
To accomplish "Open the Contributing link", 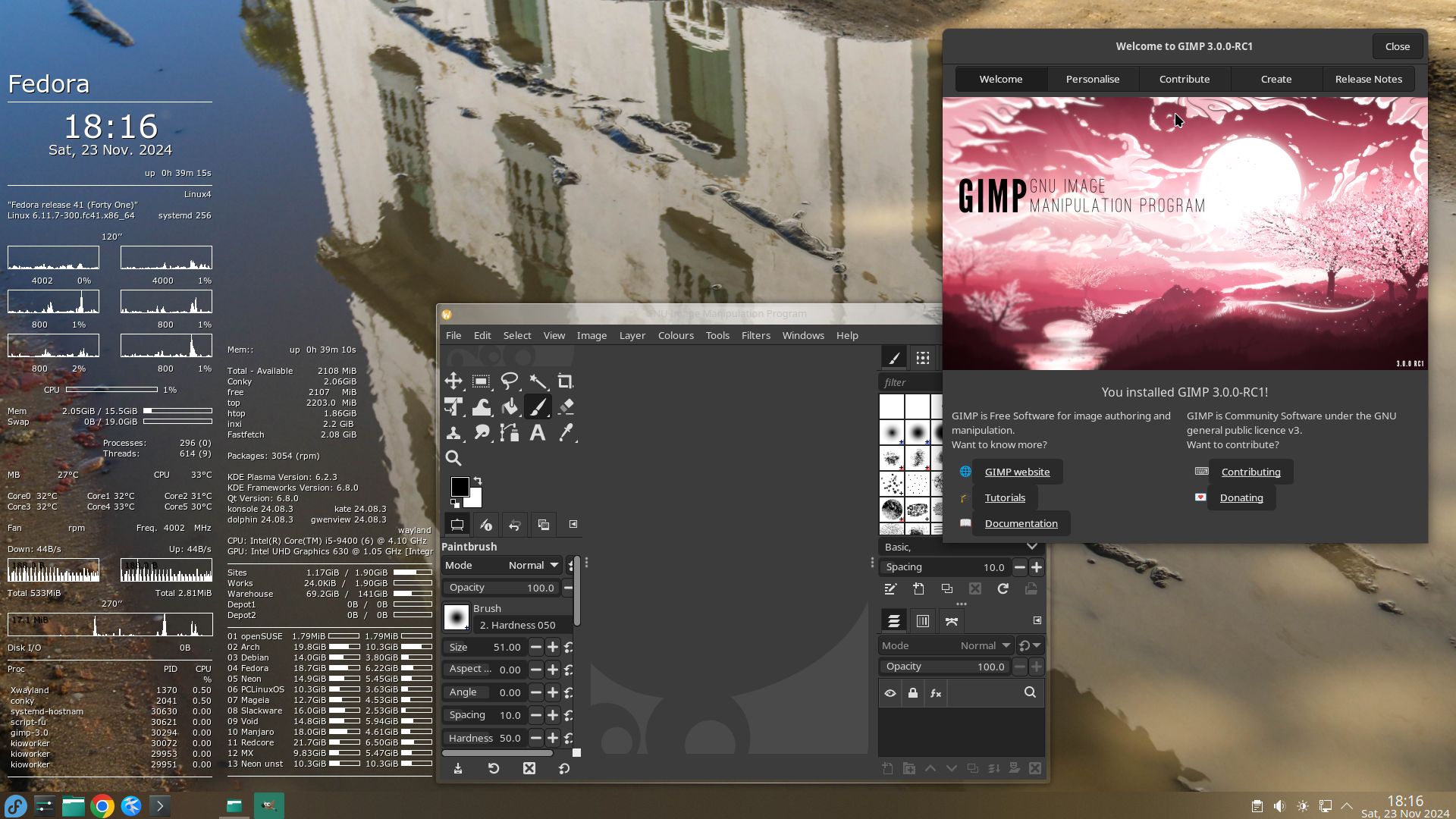I will tap(1250, 472).
